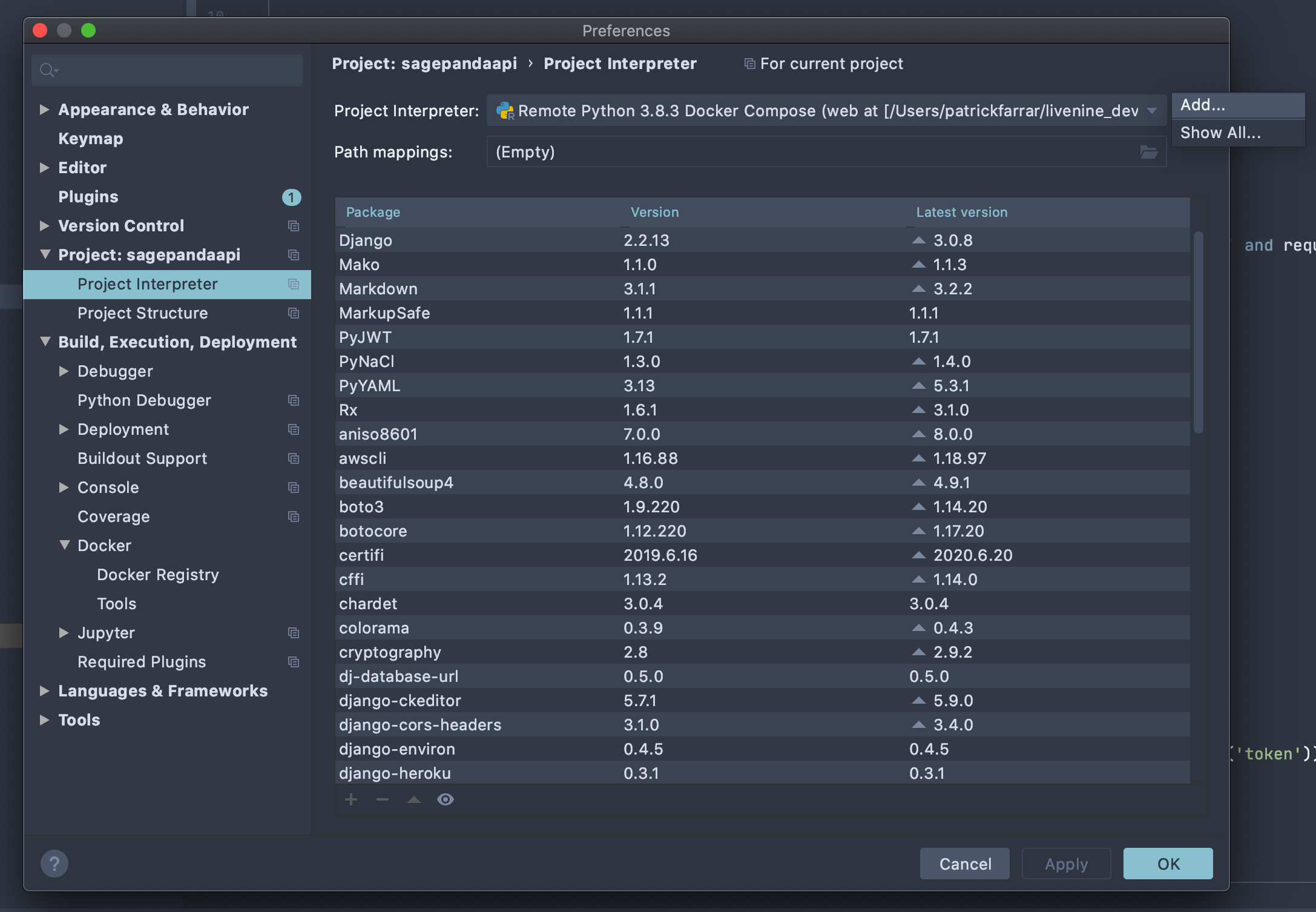
Task: Click the project-level icon beside Console
Action: coord(294,487)
